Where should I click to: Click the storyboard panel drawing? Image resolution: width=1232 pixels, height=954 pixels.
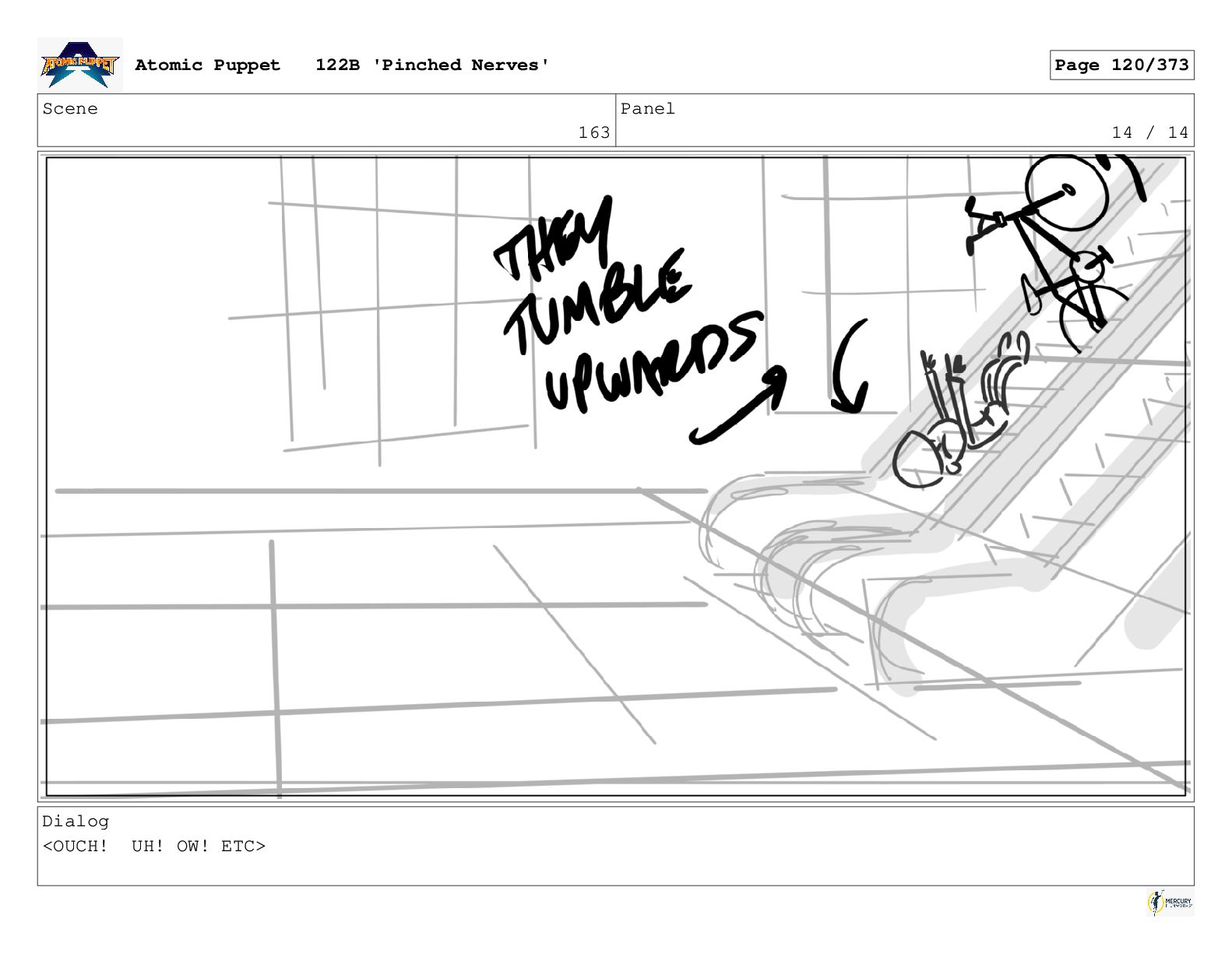coord(616,477)
